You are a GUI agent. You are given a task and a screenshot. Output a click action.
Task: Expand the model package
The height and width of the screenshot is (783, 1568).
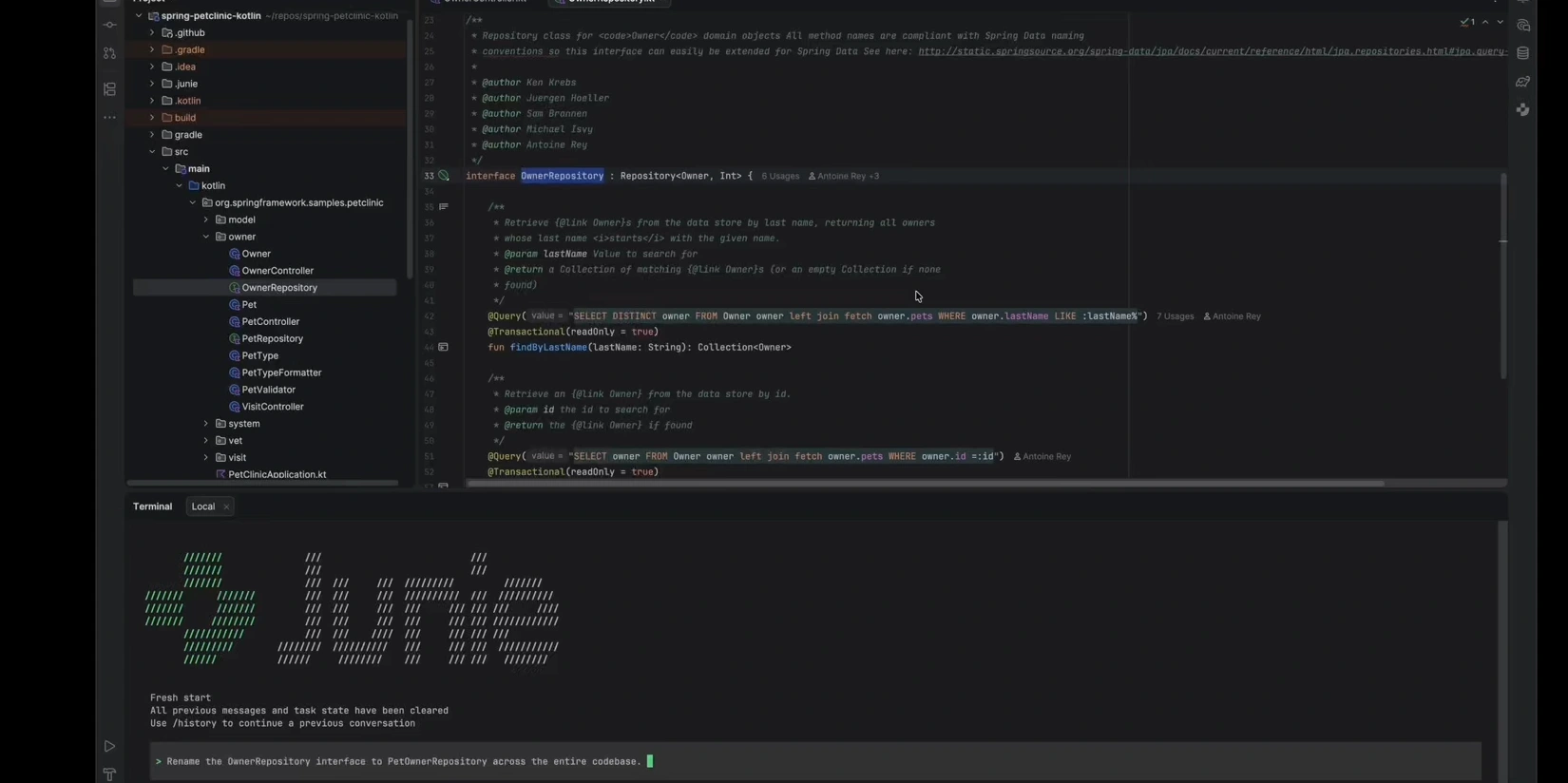[x=206, y=220]
